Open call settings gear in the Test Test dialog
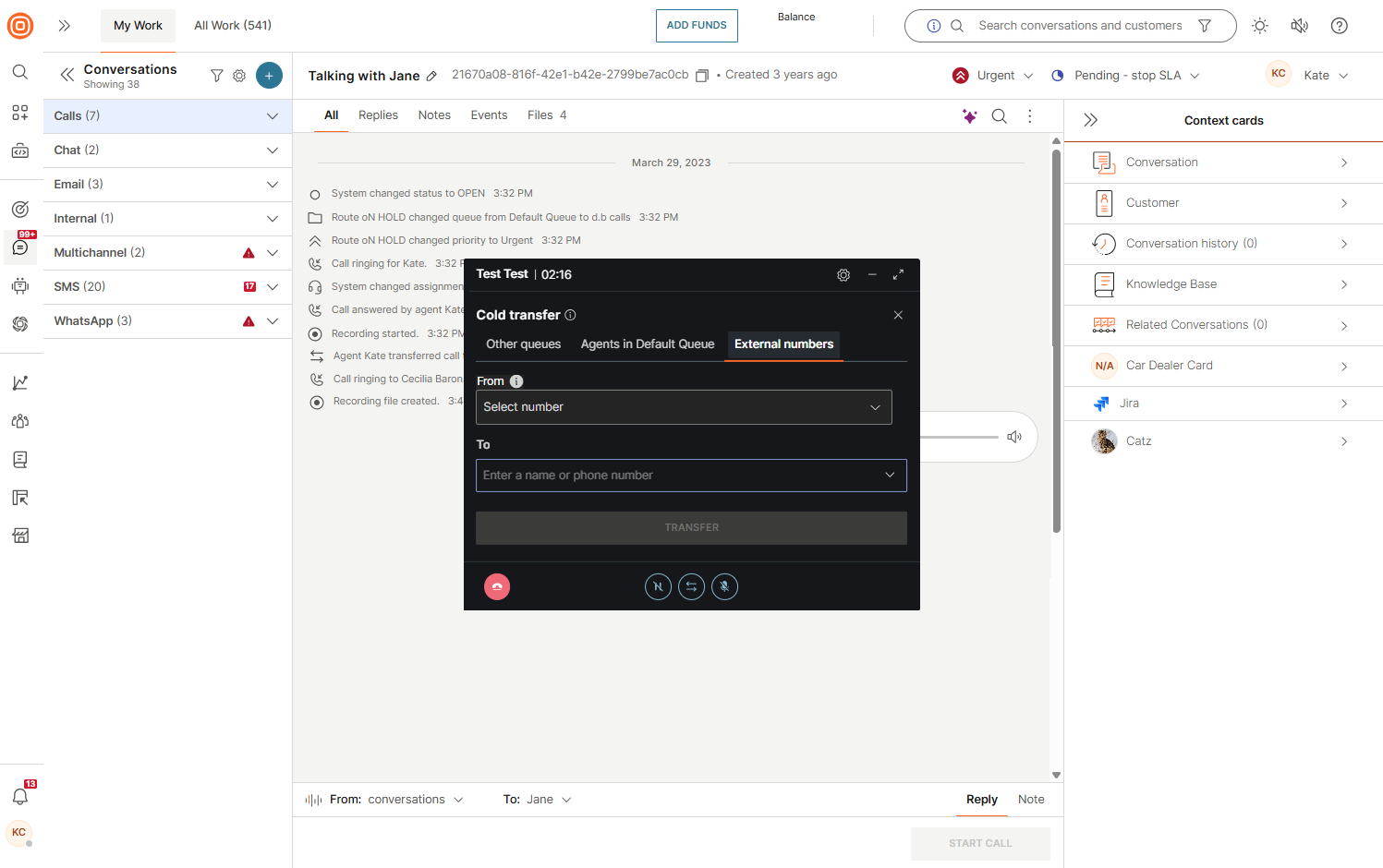Viewport: 1383px width, 868px height. click(x=843, y=274)
